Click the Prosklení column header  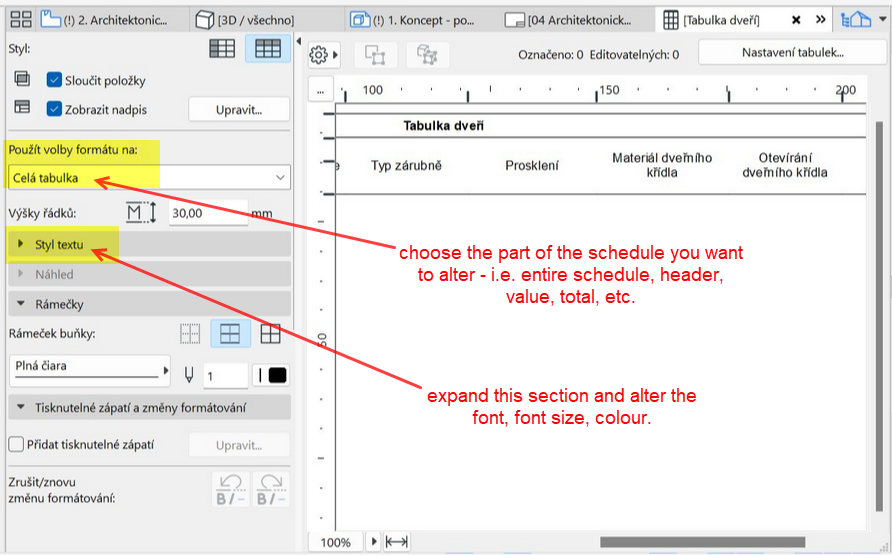click(x=532, y=165)
